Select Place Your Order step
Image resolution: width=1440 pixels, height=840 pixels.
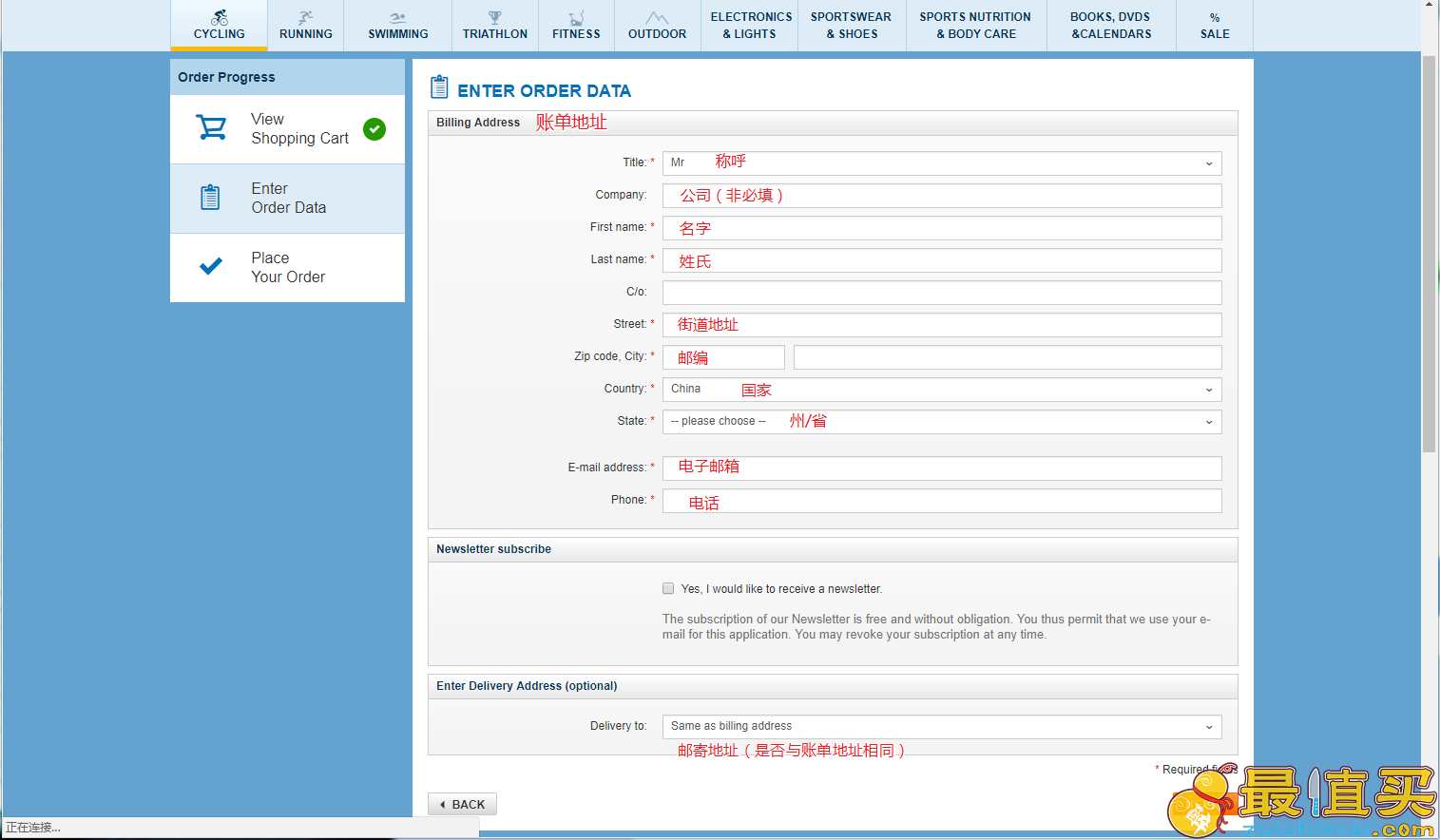click(x=287, y=268)
